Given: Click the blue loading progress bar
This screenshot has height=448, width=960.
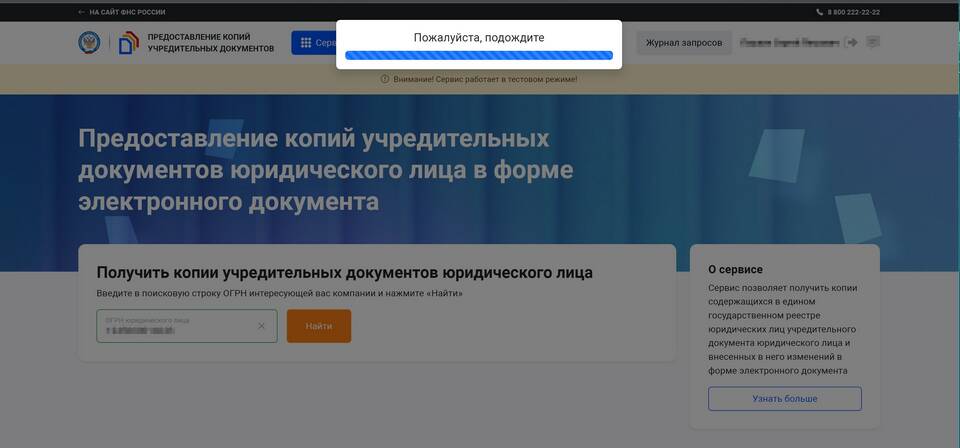Looking at the screenshot, I should coord(478,56).
